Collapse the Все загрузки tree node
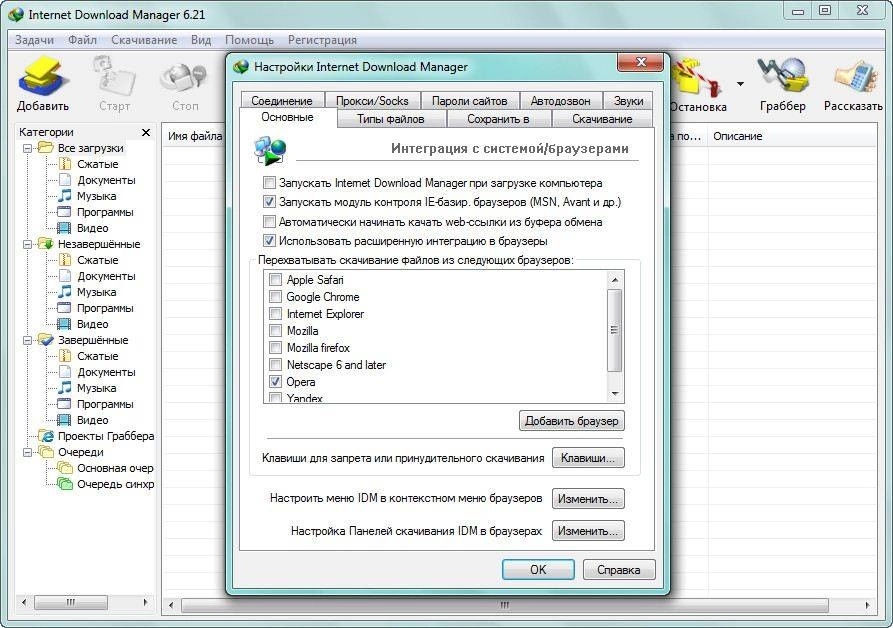893x628 pixels. pos(27,148)
